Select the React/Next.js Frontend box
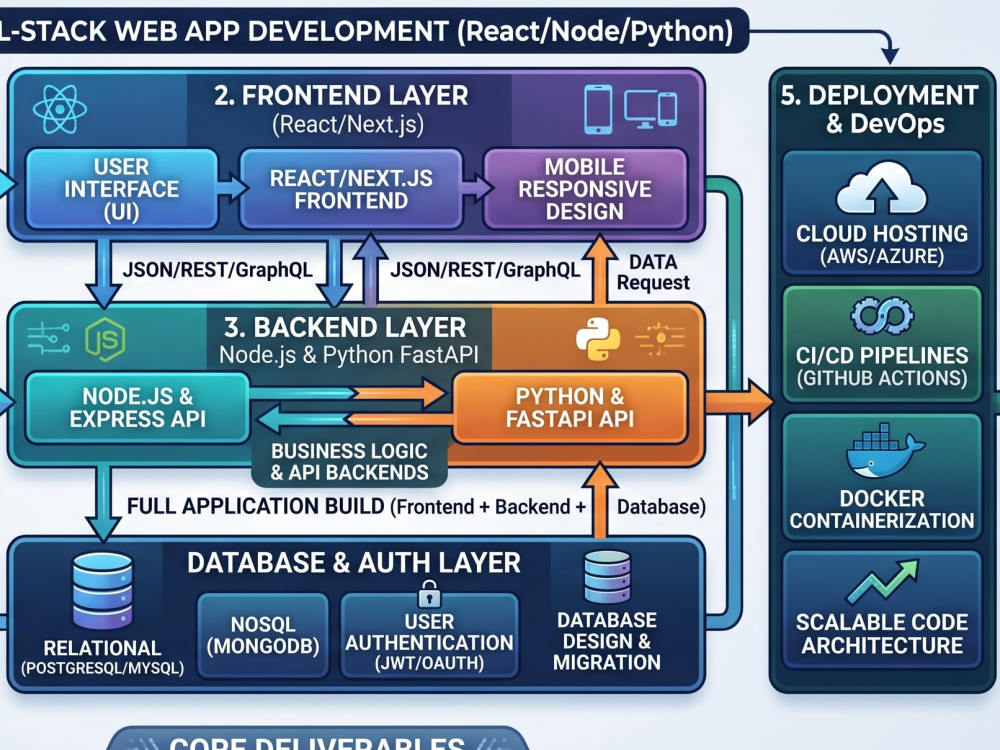1000x750 pixels. tap(351, 189)
